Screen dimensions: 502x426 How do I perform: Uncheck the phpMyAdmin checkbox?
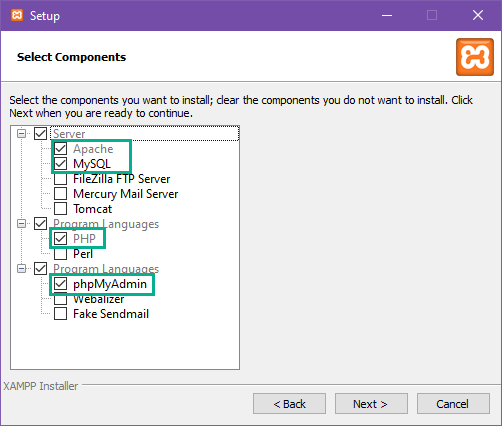click(60, 284)
